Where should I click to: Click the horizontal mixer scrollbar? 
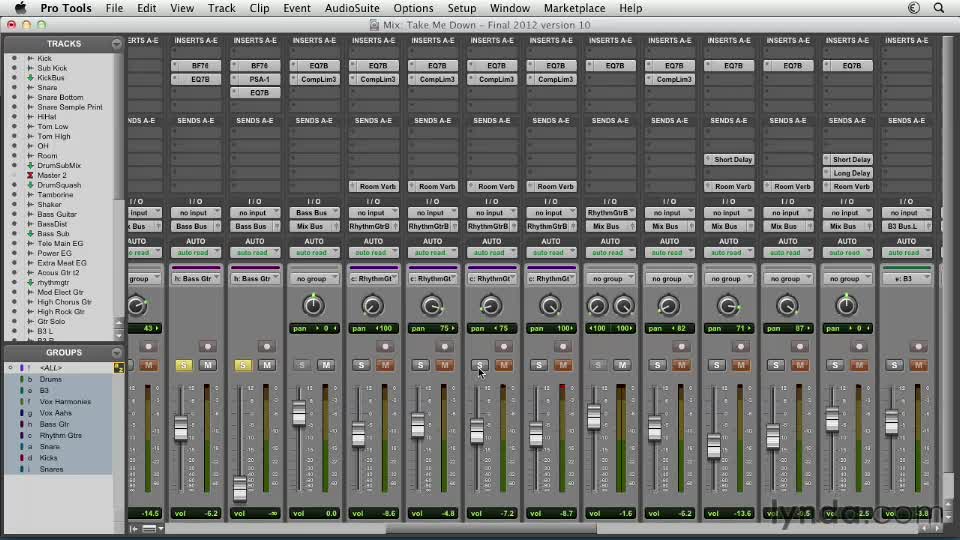coord(491,528)
